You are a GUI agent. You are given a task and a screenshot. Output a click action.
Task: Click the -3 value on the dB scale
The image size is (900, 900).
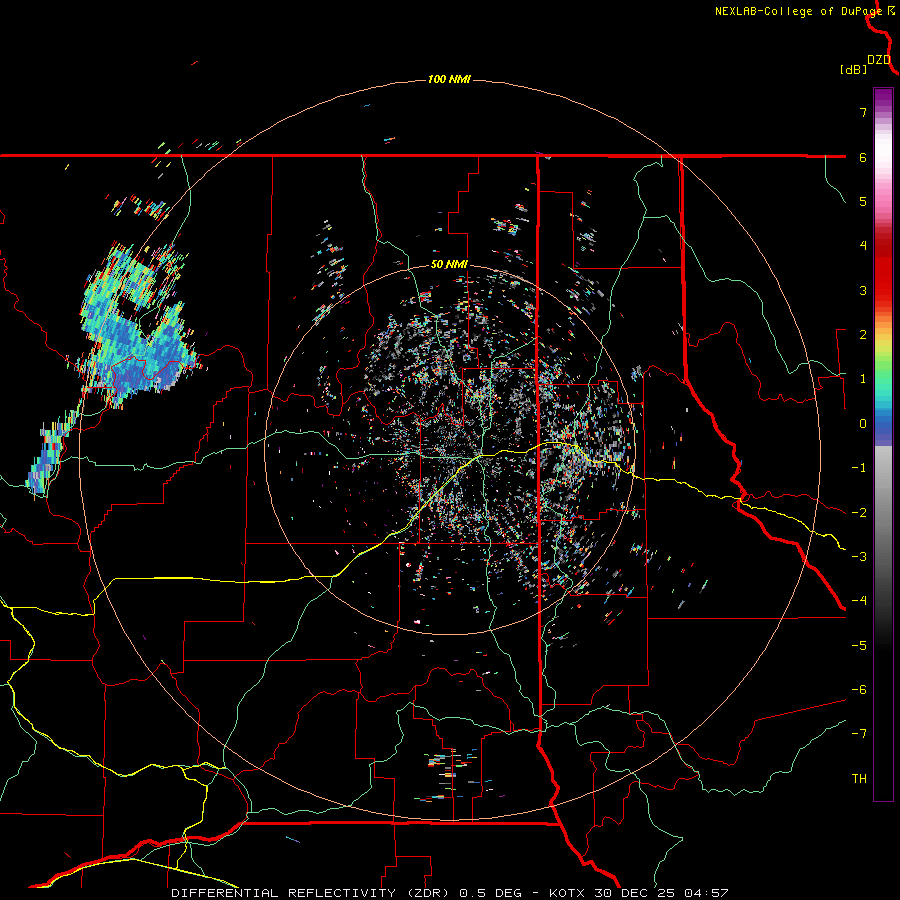(859, 557)
